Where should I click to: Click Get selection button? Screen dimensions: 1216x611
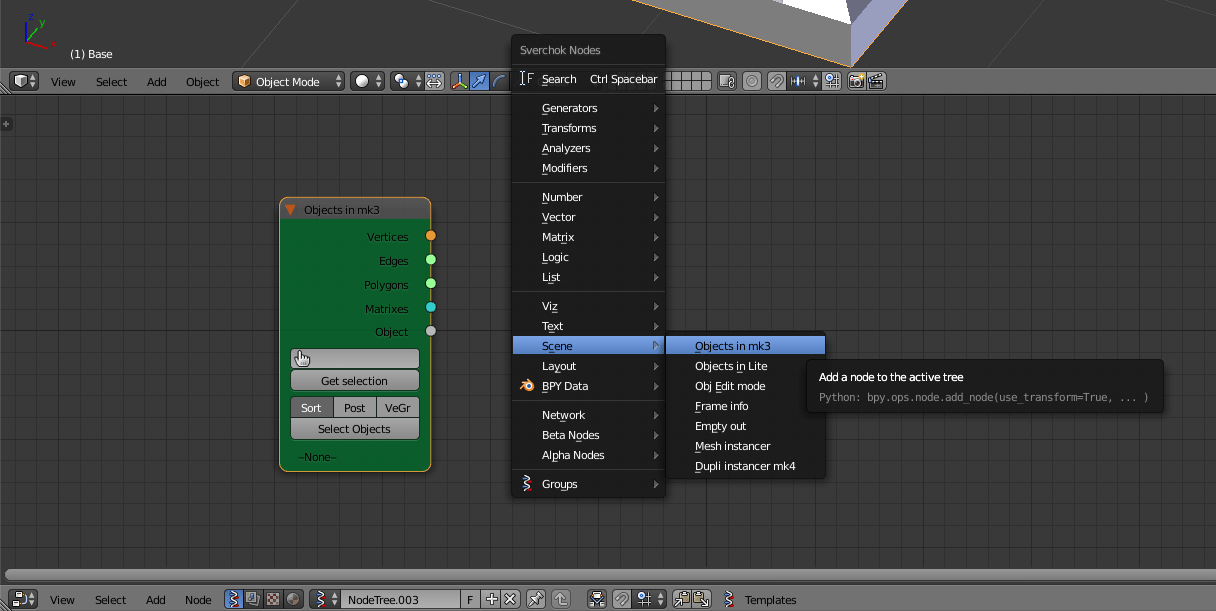[355, 381]
